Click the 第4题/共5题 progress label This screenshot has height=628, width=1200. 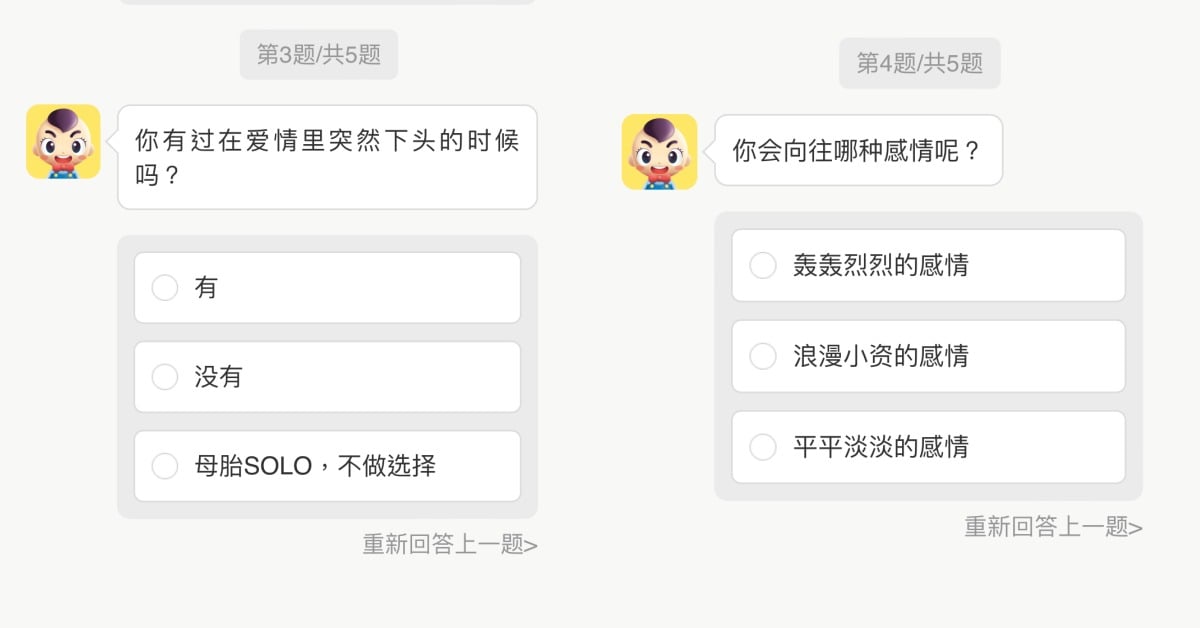coord(919,64)
